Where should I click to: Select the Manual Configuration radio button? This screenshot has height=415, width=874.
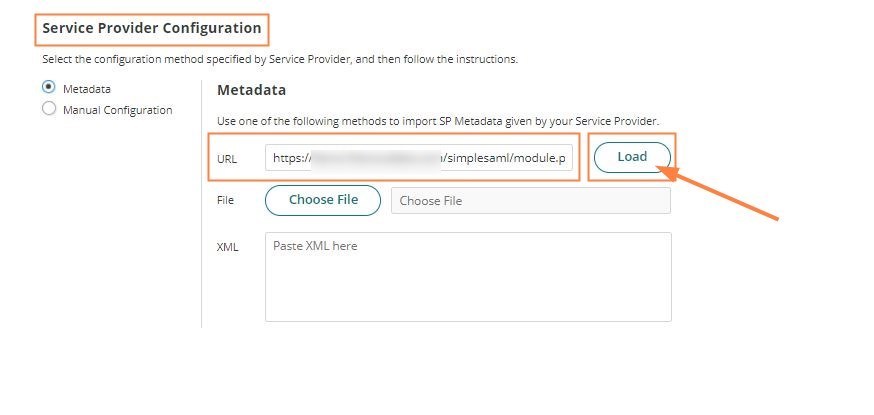49,110
